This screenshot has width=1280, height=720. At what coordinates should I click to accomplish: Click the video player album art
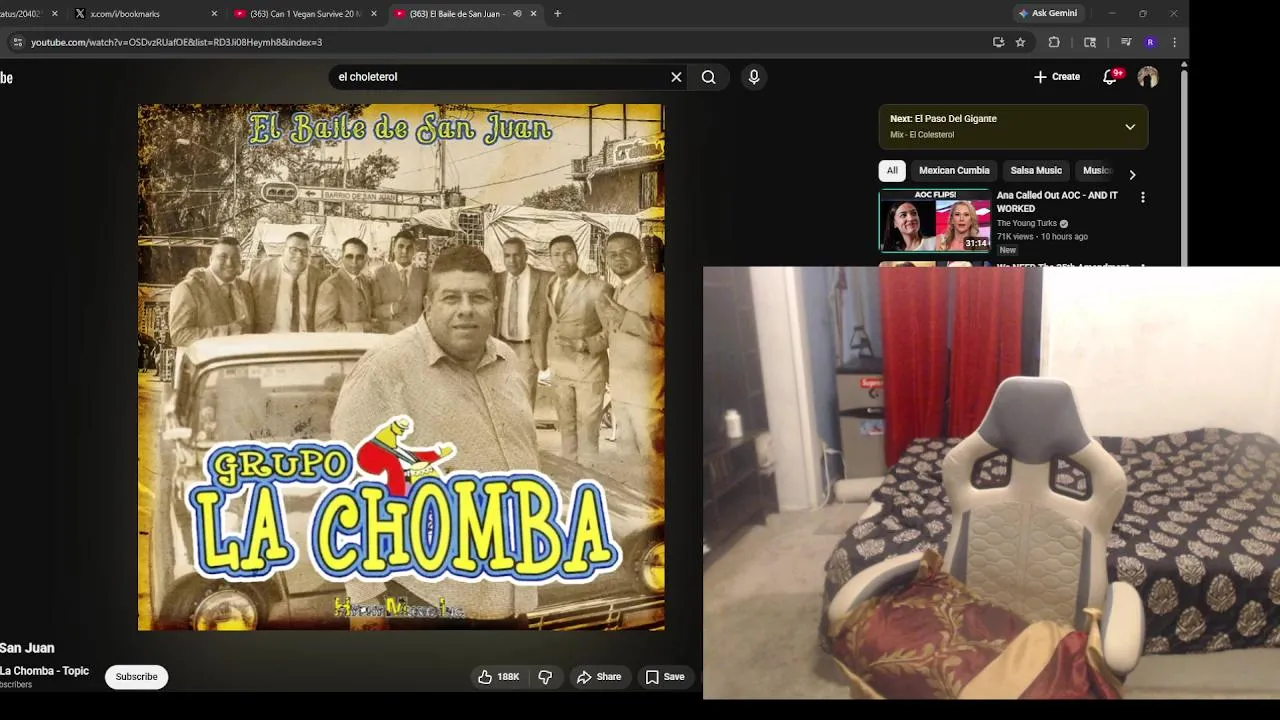pyautogui.click(x=401, y=367)
